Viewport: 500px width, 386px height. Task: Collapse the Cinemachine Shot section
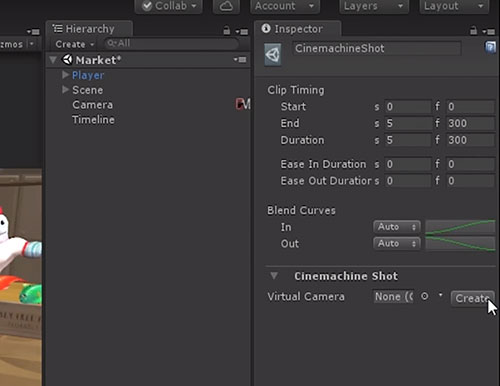[274, 276]
